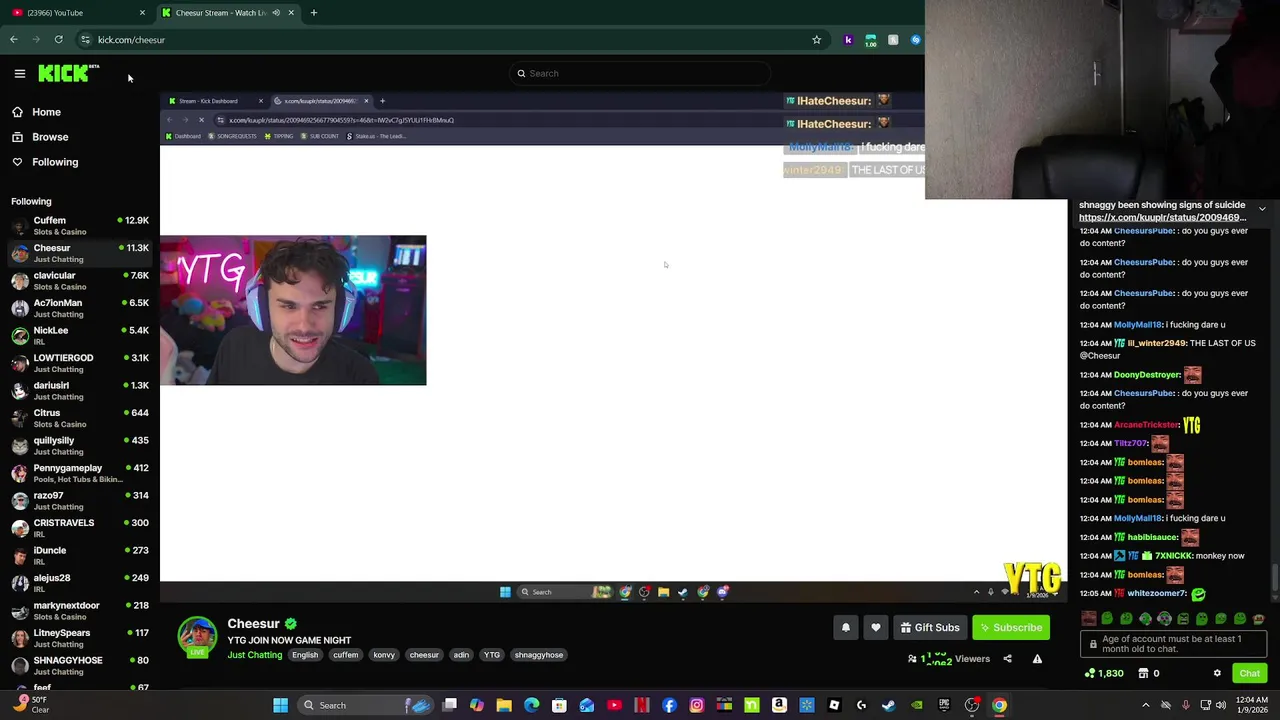Viewport: 1280px width, 720px height.
Task: Click the cuffem tag
Action: click(346, 655)
